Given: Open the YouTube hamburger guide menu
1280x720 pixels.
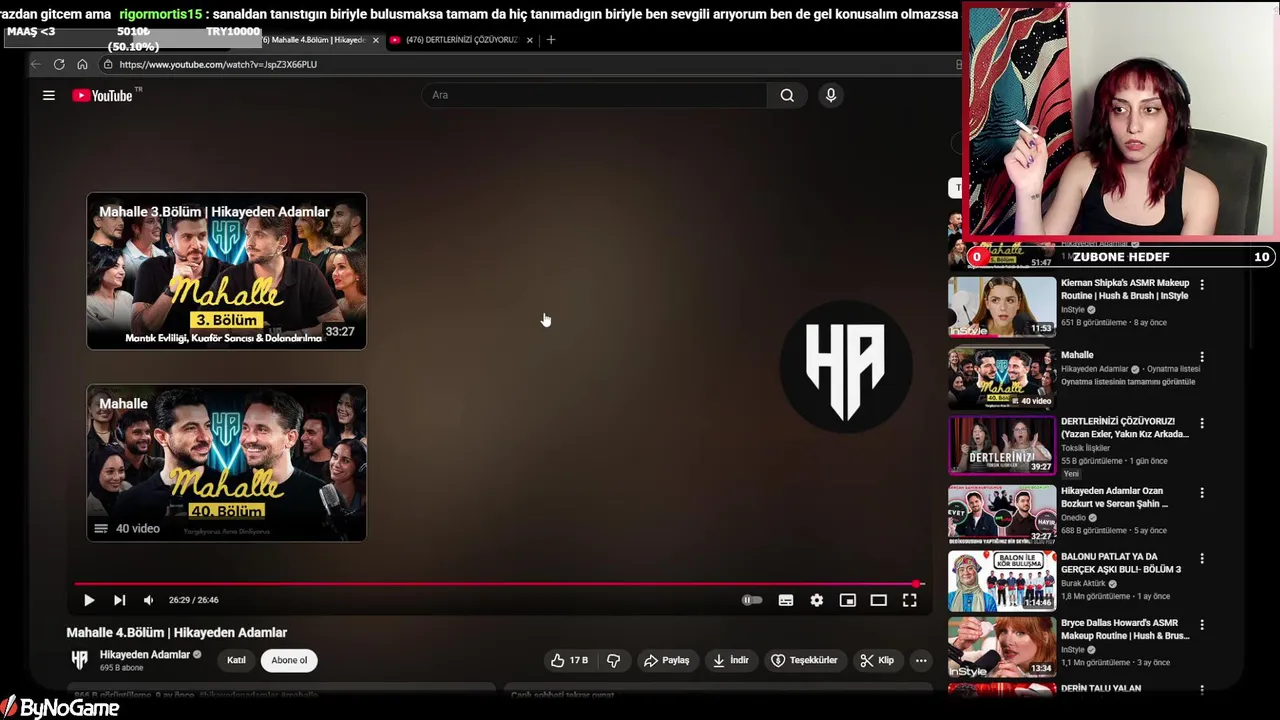Looking at the screenshot, I should (48, 95).
